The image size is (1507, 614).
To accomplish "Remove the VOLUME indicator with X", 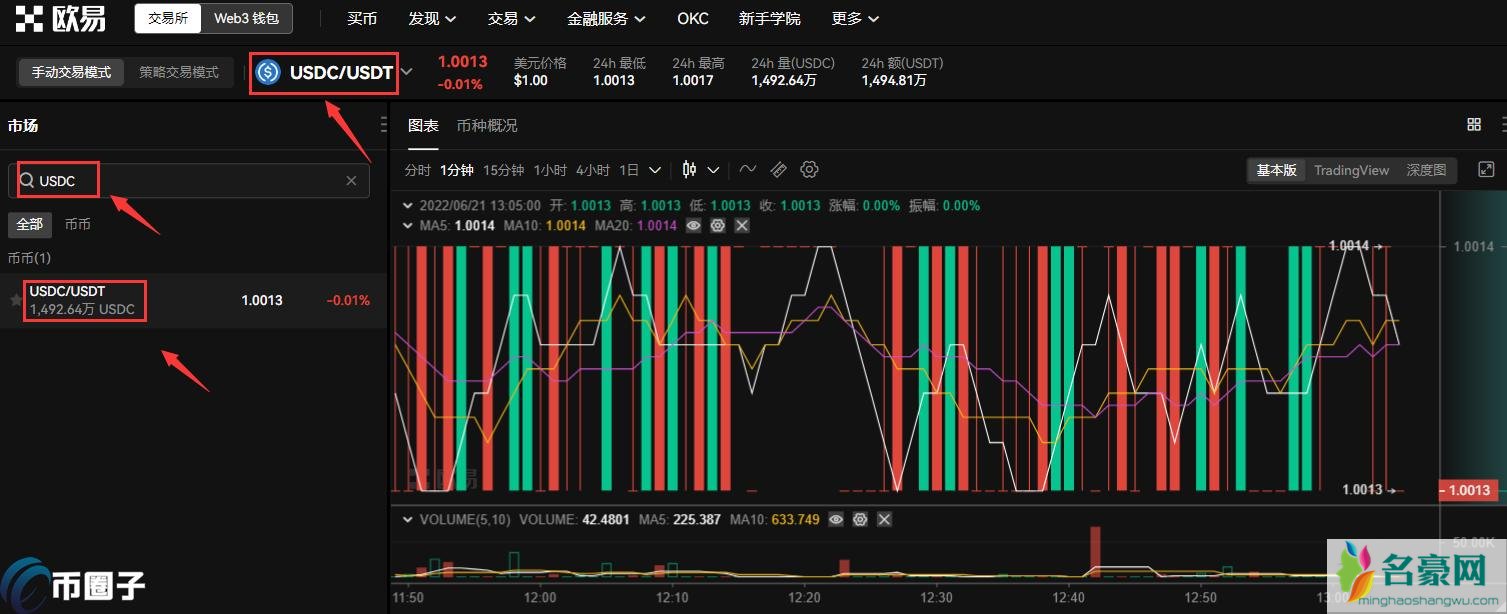I will [884, 520].
